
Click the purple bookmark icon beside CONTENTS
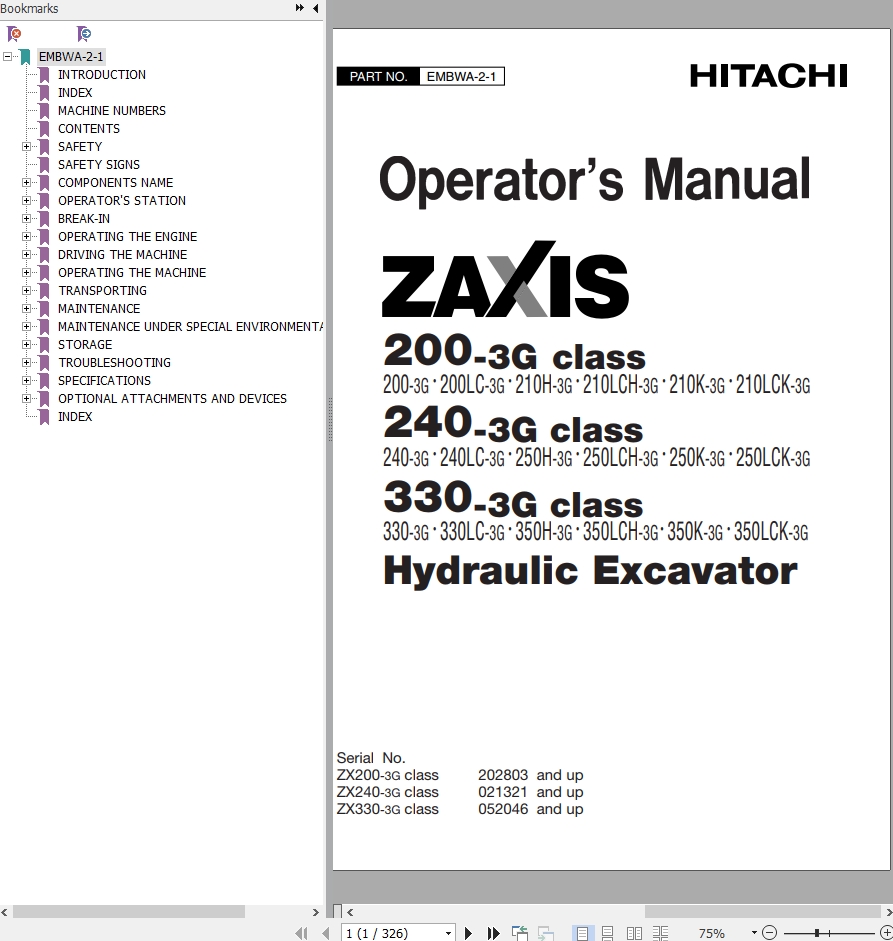(x=44, y=128)
